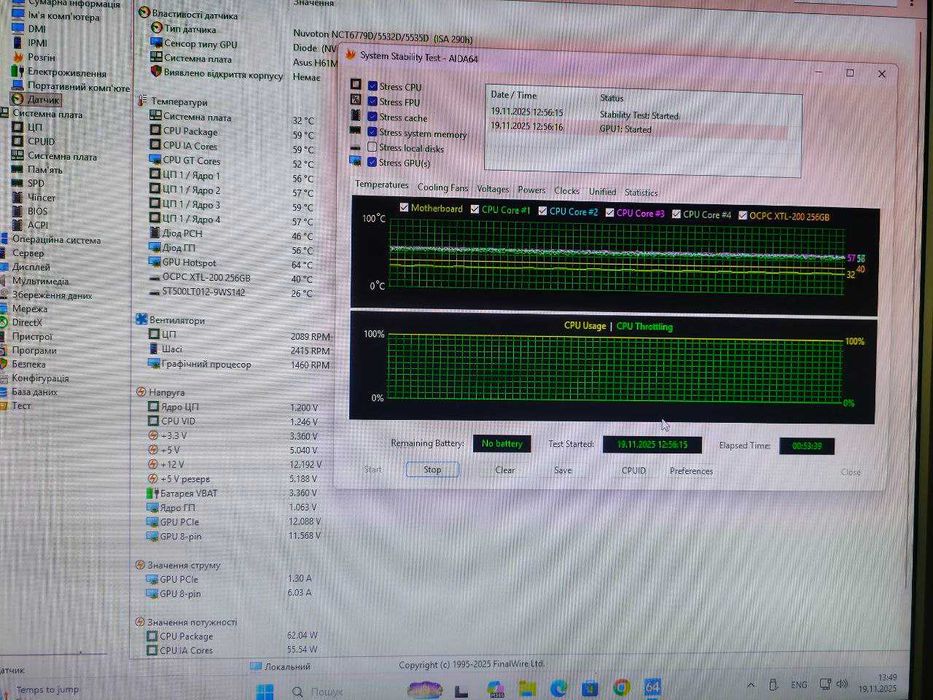Click the GPU Hotspot temperature icon
933x700 pixels.
(155, 262)
